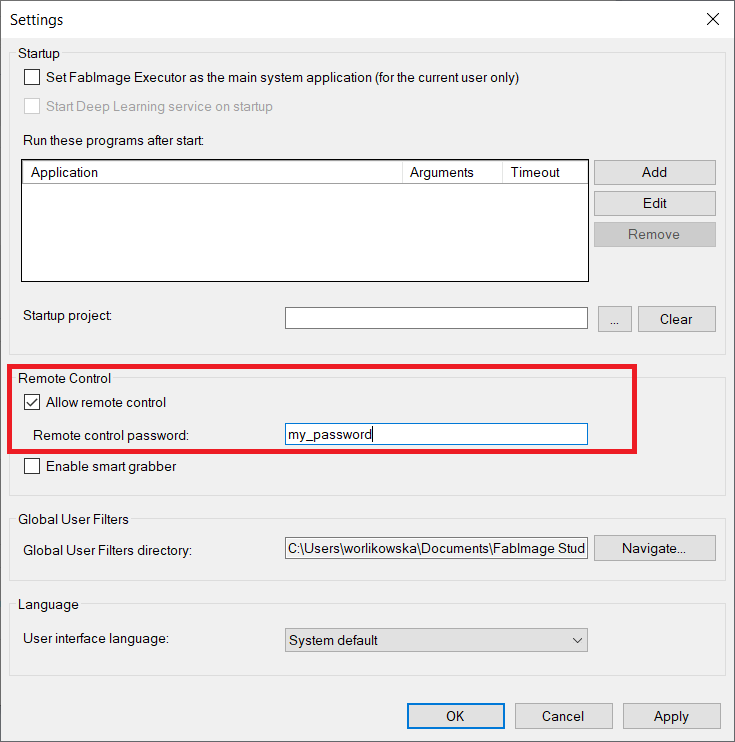
Task: Click Navigate to browse user filters directory
Action: [654, 548]
